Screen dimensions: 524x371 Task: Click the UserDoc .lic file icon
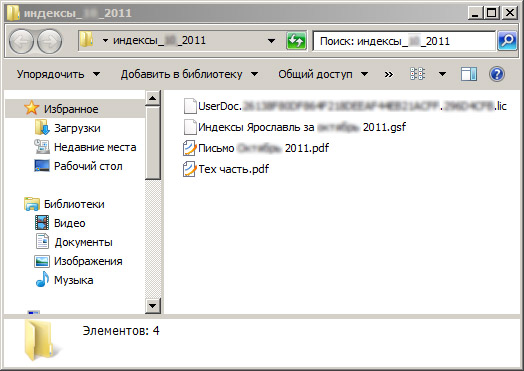[190, 106]
